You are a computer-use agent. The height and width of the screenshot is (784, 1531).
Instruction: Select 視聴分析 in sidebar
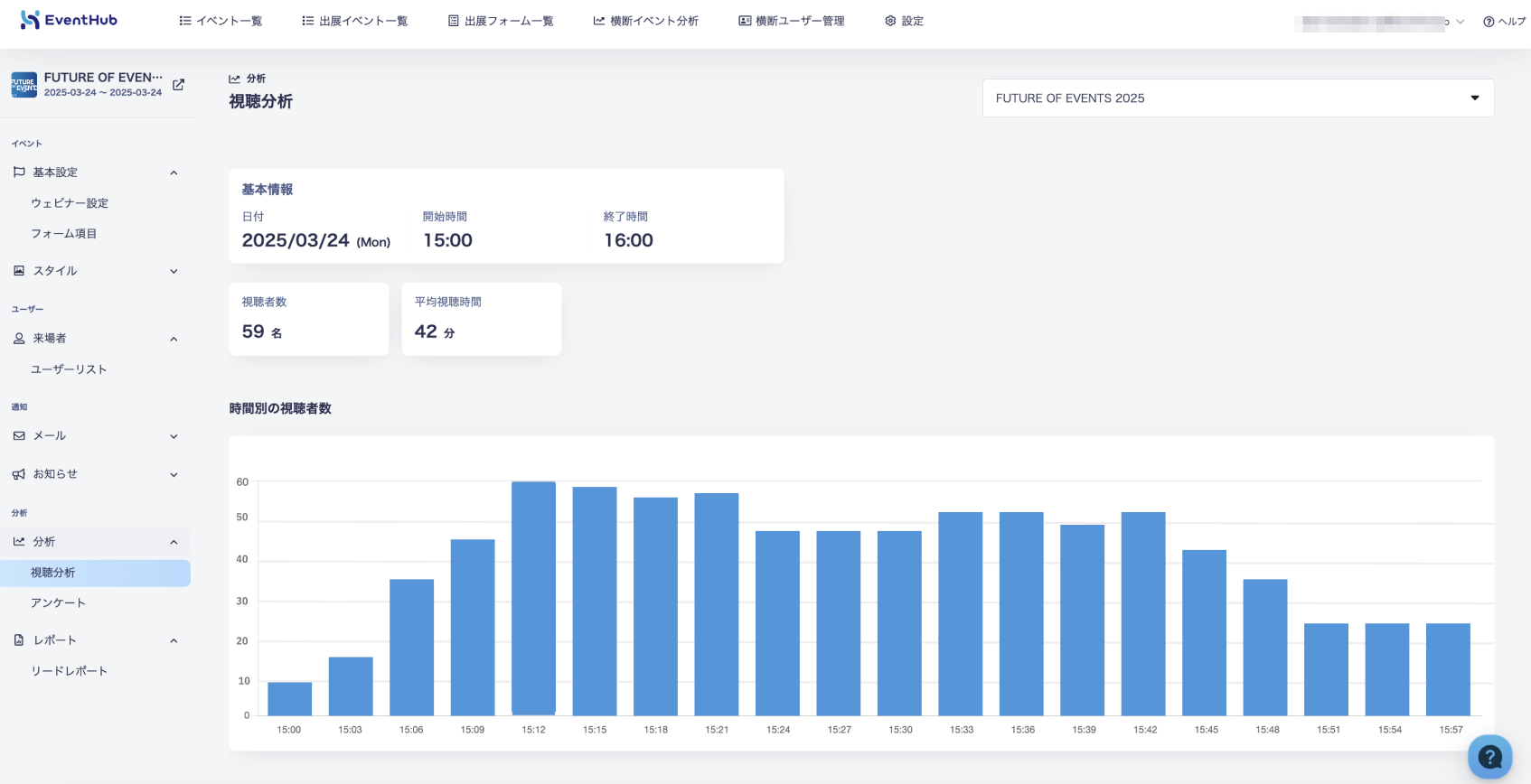point(96,573)
